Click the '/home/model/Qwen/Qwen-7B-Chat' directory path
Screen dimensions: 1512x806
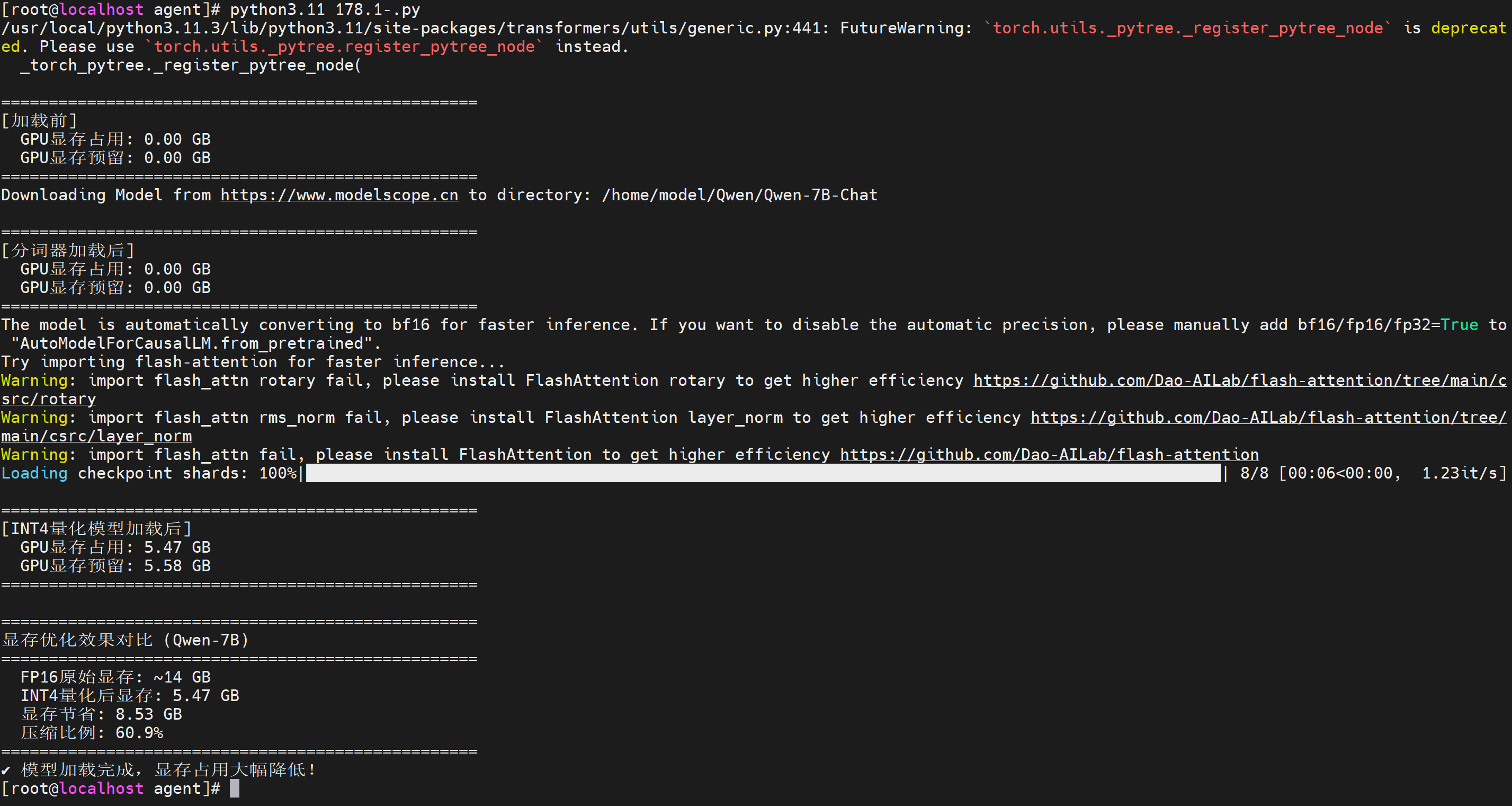point(739,195)
